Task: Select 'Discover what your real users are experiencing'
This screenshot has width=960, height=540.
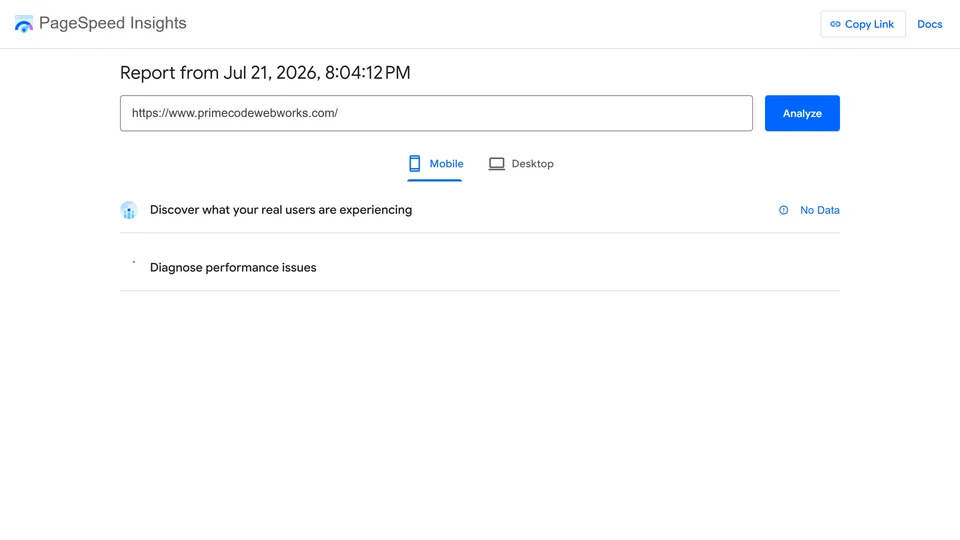Action: (281, 209)
